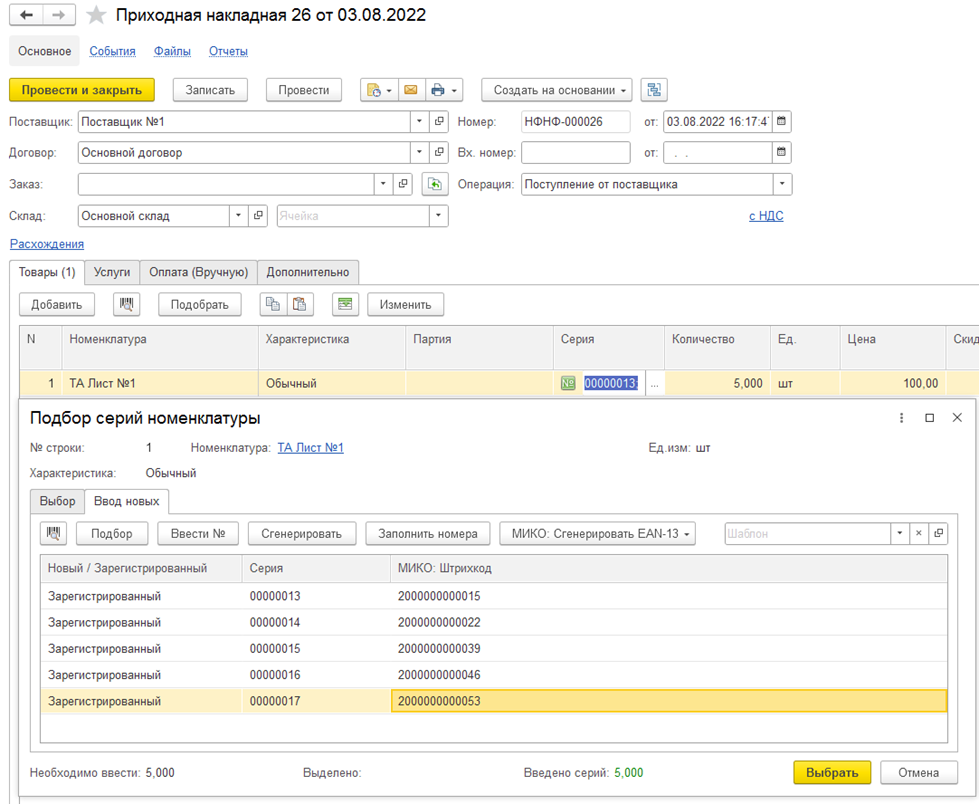Click into the Вх. номер input field

tap(576, 152)
